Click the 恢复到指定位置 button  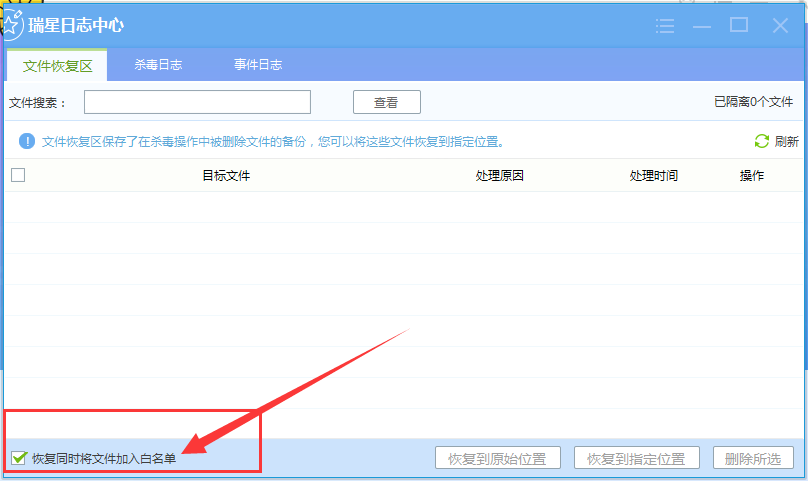click(636, 459)
